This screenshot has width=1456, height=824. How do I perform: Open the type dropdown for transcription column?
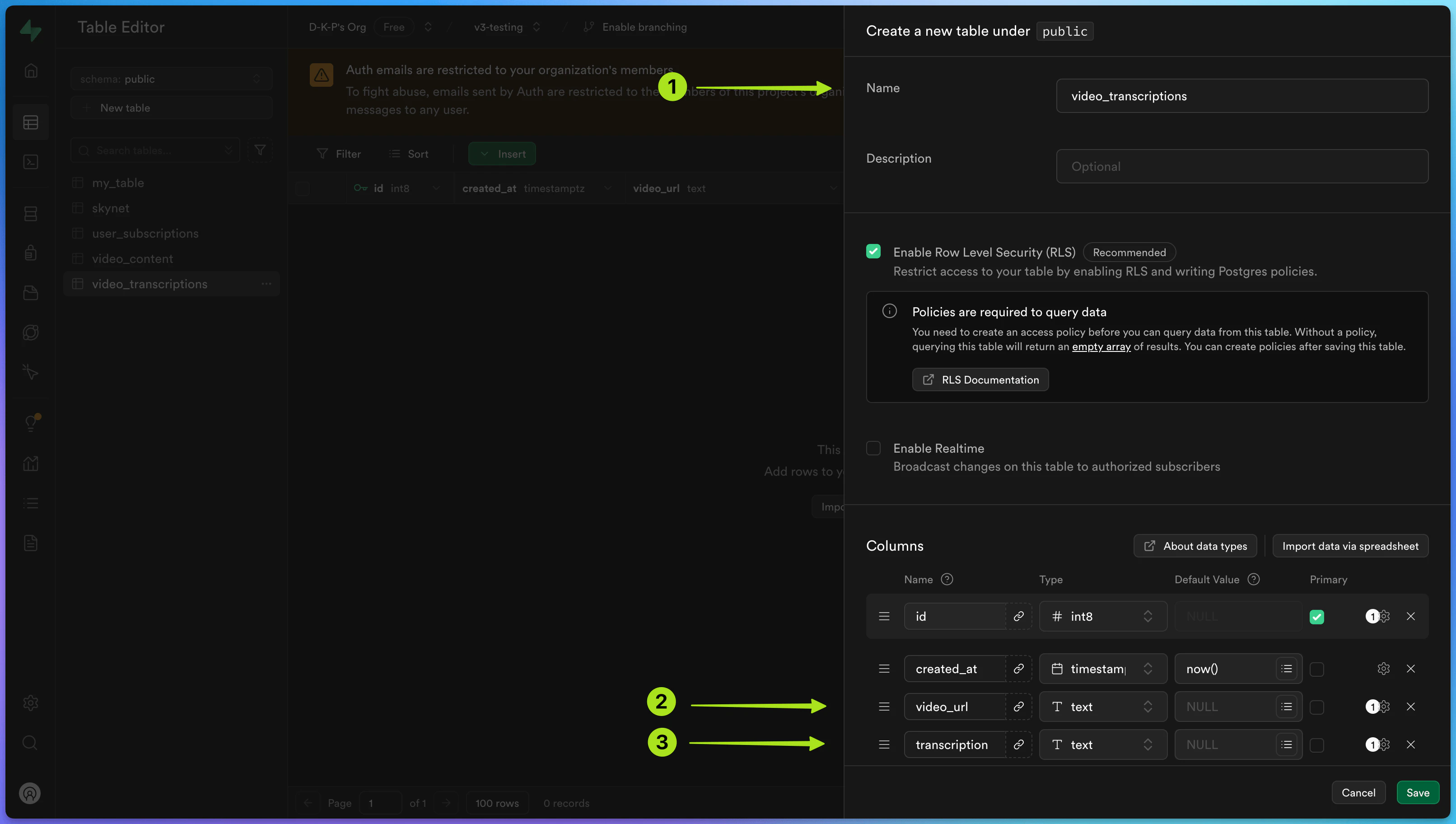1102,744
